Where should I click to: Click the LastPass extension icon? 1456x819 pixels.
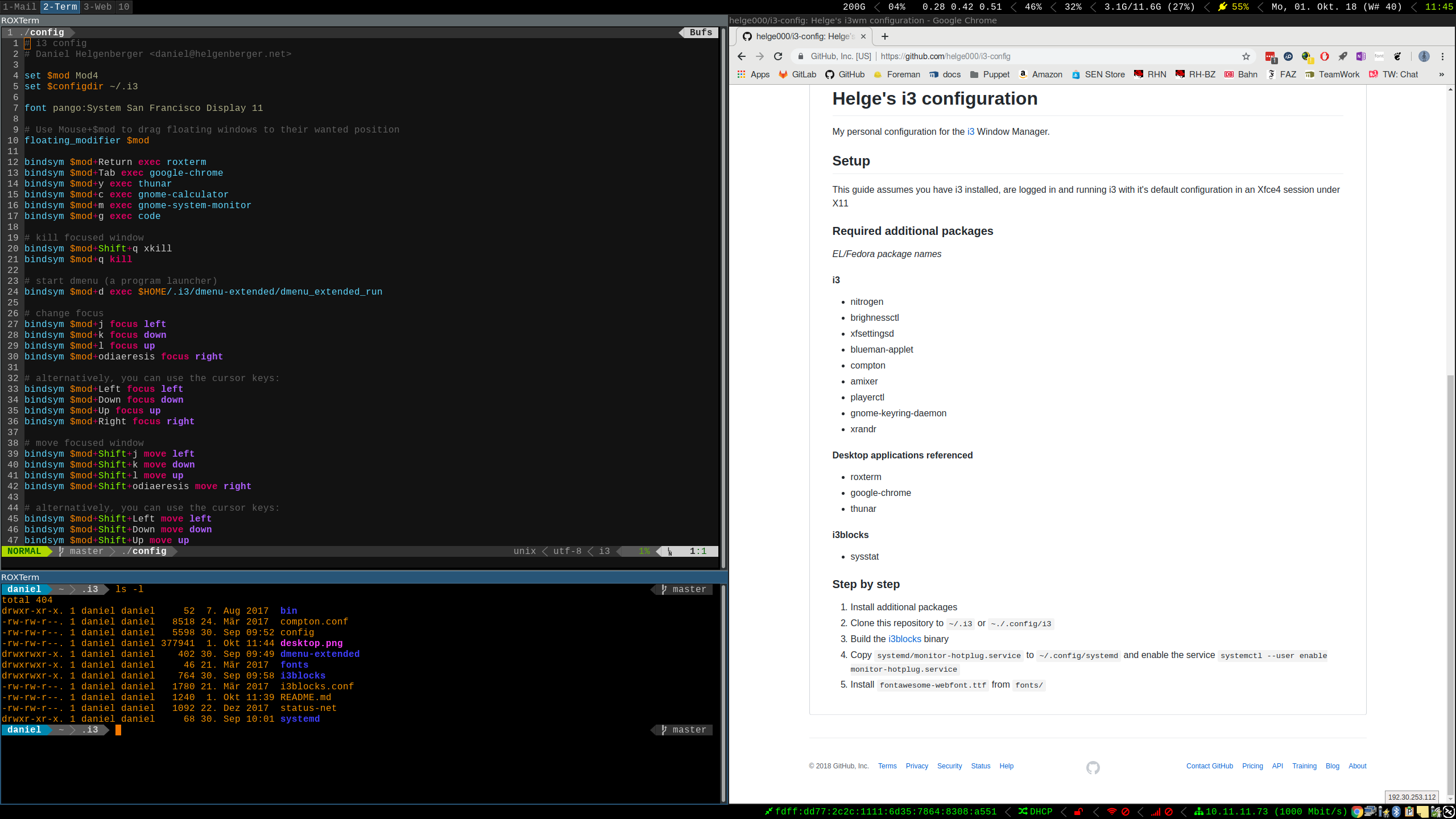pyautogui.click(x=1270, y=56)
